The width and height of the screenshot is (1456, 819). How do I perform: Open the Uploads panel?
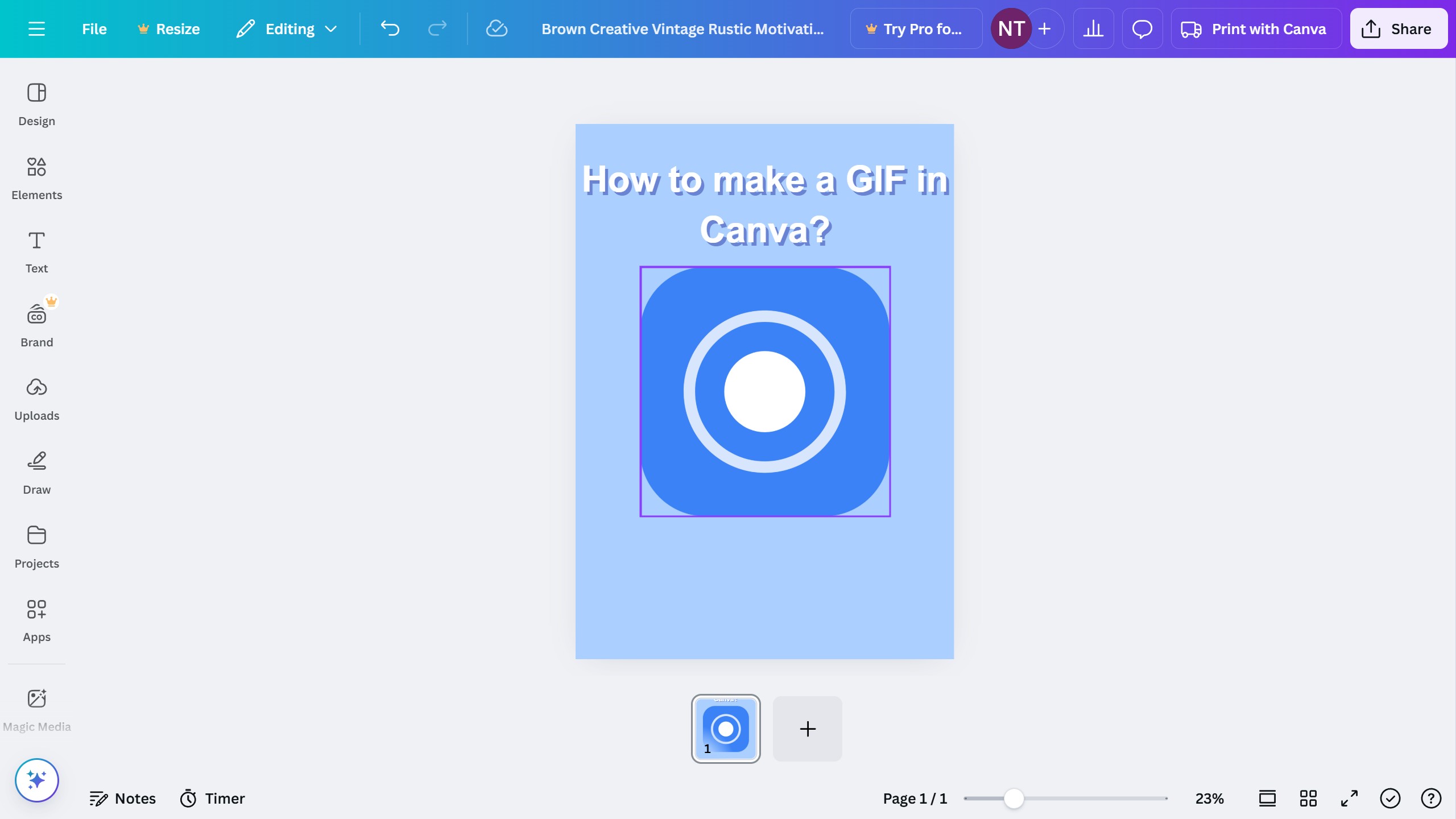[36, 397]
